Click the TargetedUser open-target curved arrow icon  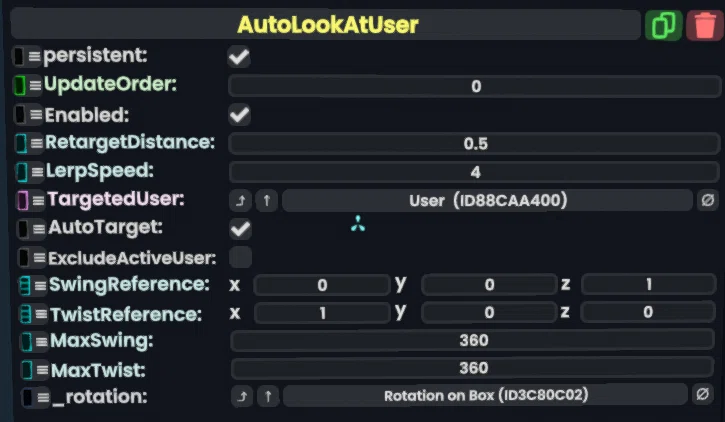pyautogui.click(x=240, y=201)
